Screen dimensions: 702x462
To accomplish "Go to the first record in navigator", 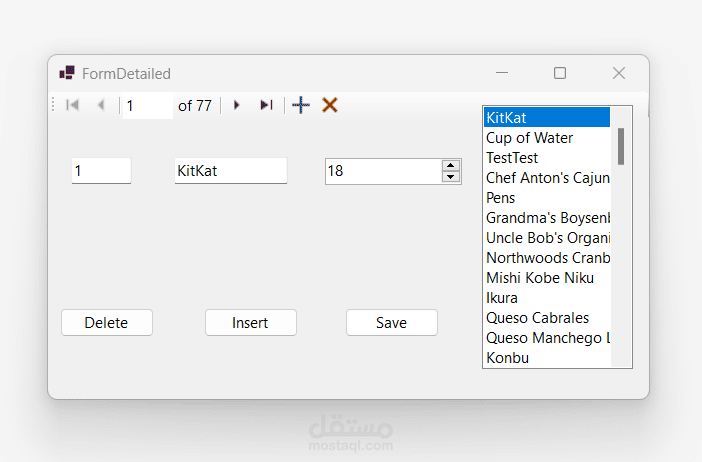I will click(x=72, y=105).
